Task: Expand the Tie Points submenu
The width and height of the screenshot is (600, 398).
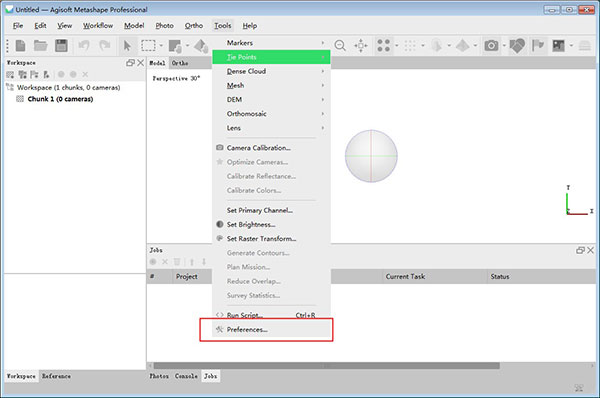Action: (271, 57)
